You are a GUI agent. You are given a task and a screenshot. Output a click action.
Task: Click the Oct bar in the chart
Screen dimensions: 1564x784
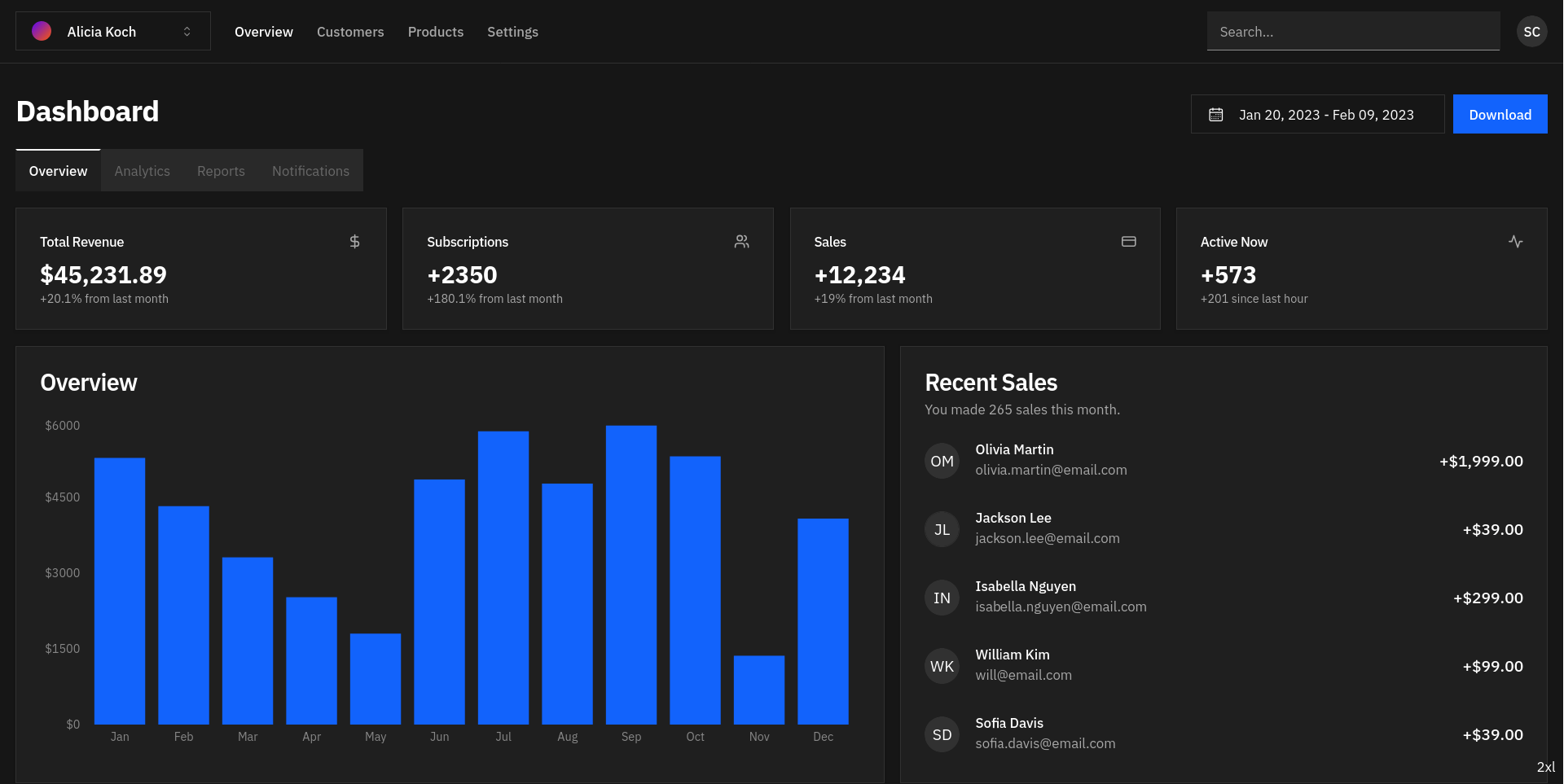695,590
